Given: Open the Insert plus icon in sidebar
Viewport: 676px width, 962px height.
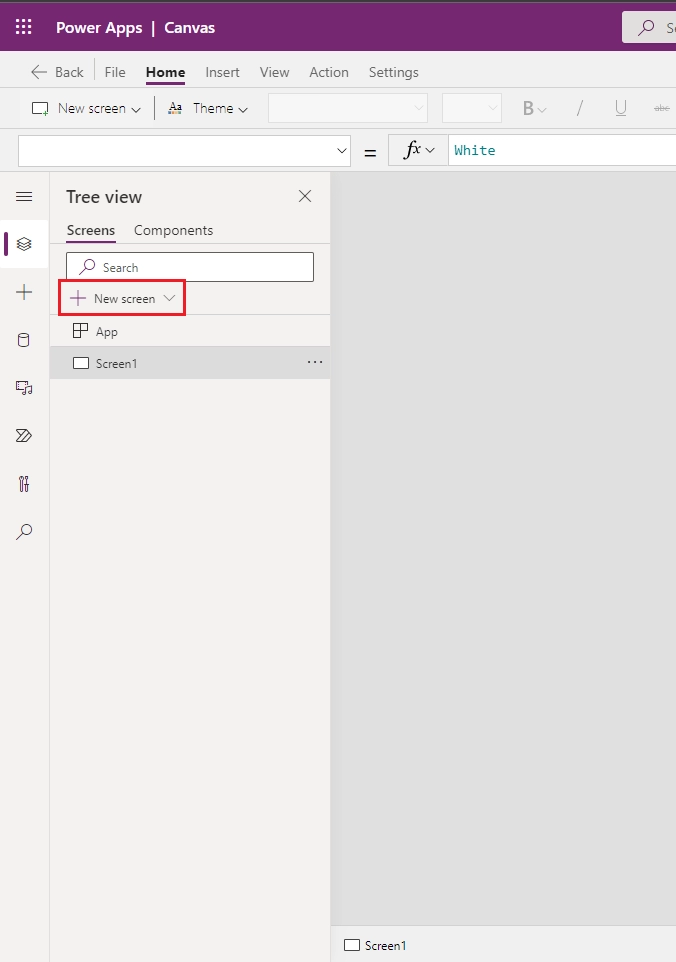Looking at the screenshot, I should tap(24, 292).
